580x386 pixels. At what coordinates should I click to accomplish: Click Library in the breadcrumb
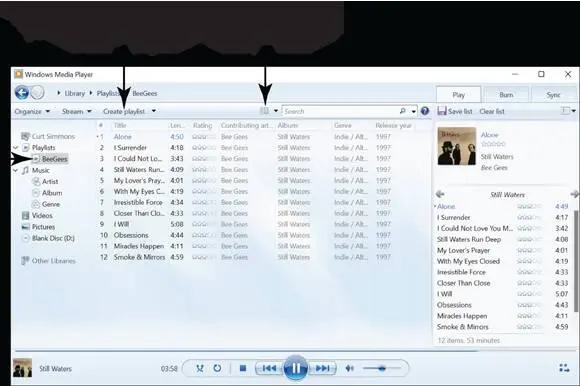click(75, 93)
